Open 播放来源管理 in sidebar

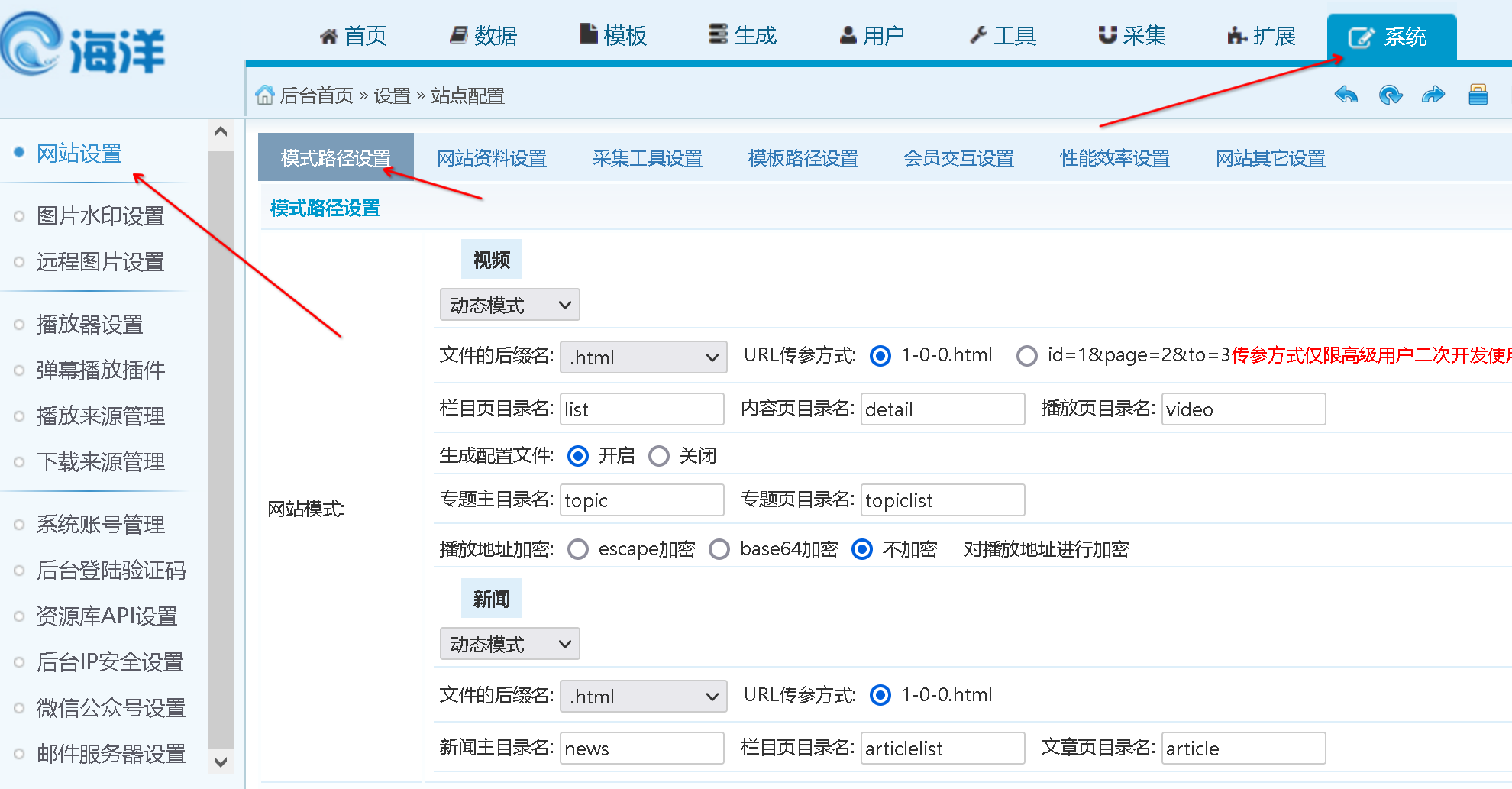click(100, 416)
